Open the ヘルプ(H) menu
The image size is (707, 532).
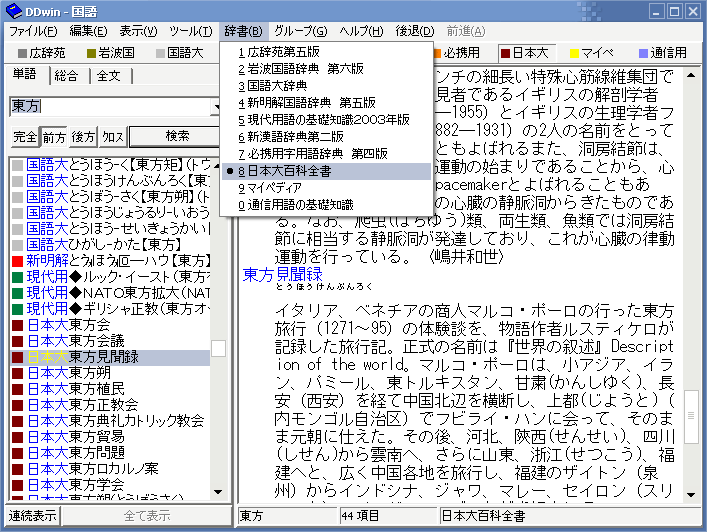pyautogui.click(x=361, y=31)
